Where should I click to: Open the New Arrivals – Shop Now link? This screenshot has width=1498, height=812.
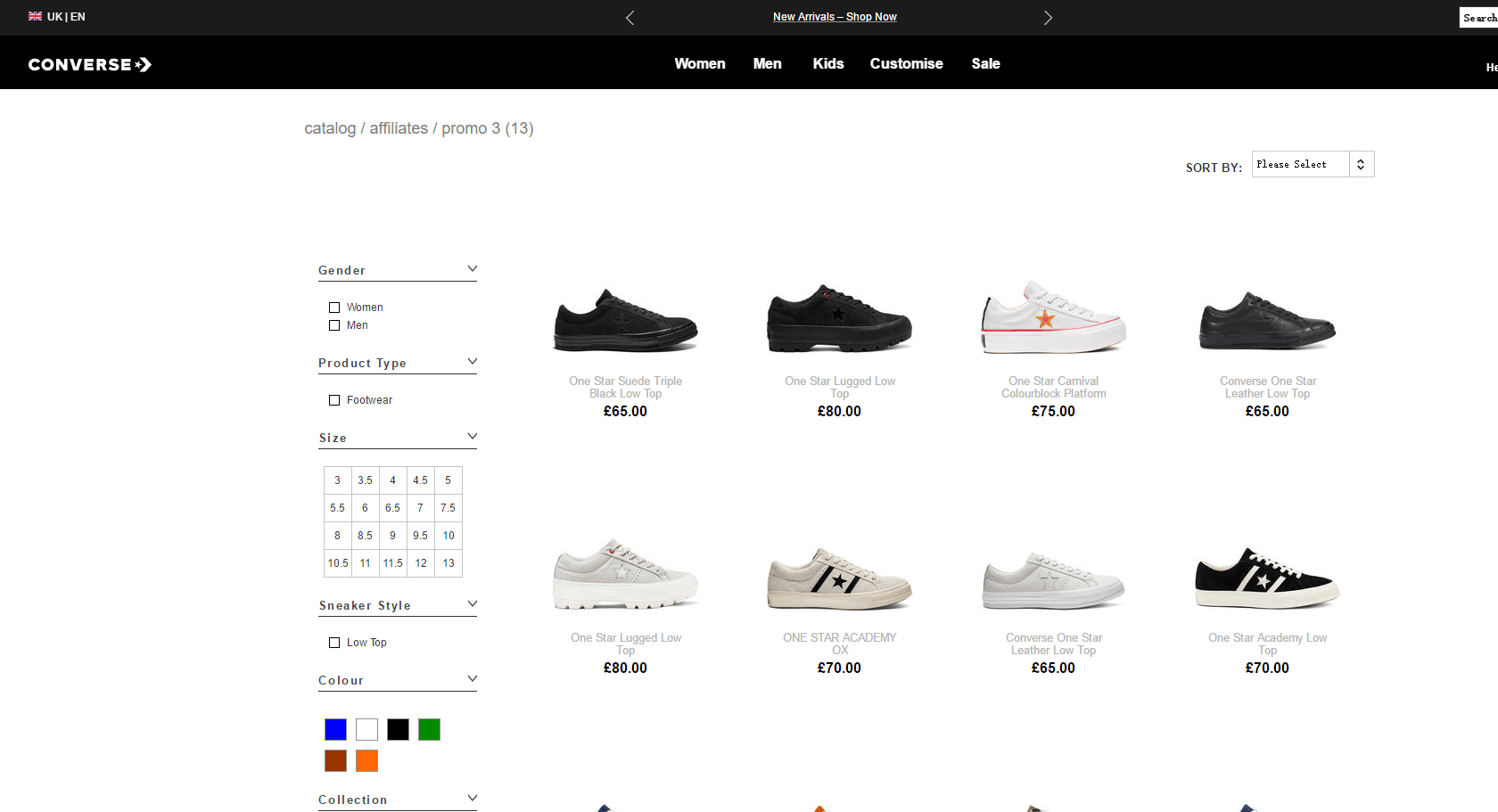(x=835, y=17)
